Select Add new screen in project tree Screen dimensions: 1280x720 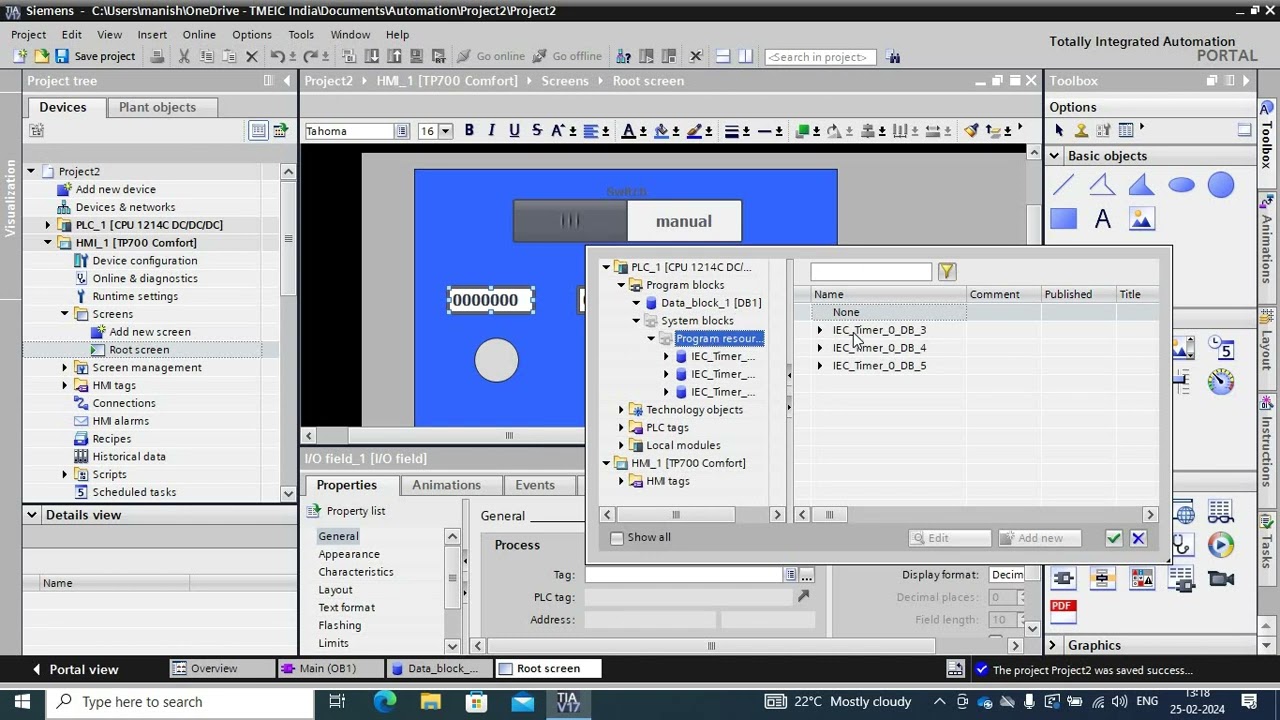(150, 332)
